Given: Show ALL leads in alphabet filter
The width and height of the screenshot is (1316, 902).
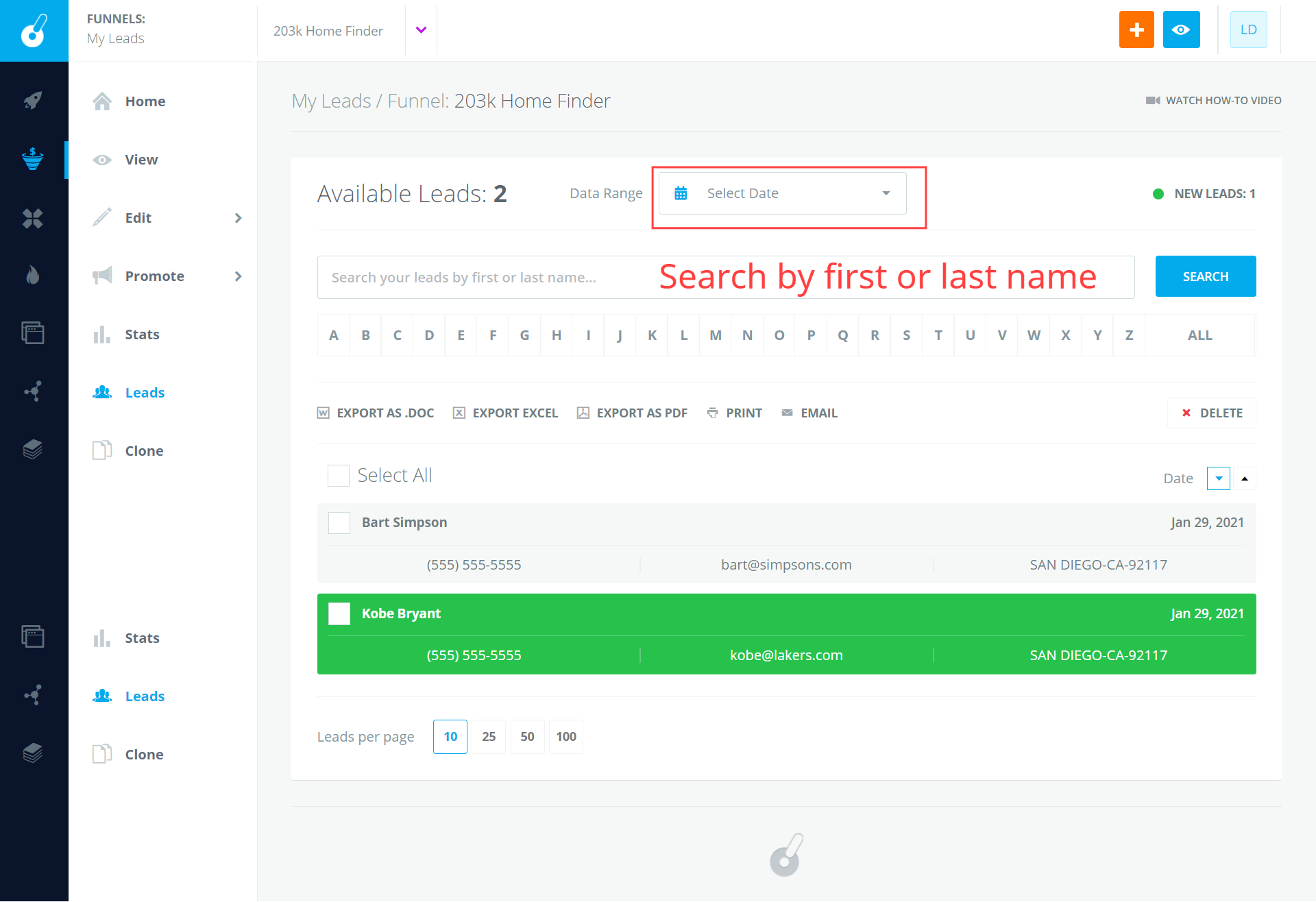Looking at the screenshot, I should pyautogui.click(x=1200, y=335).
